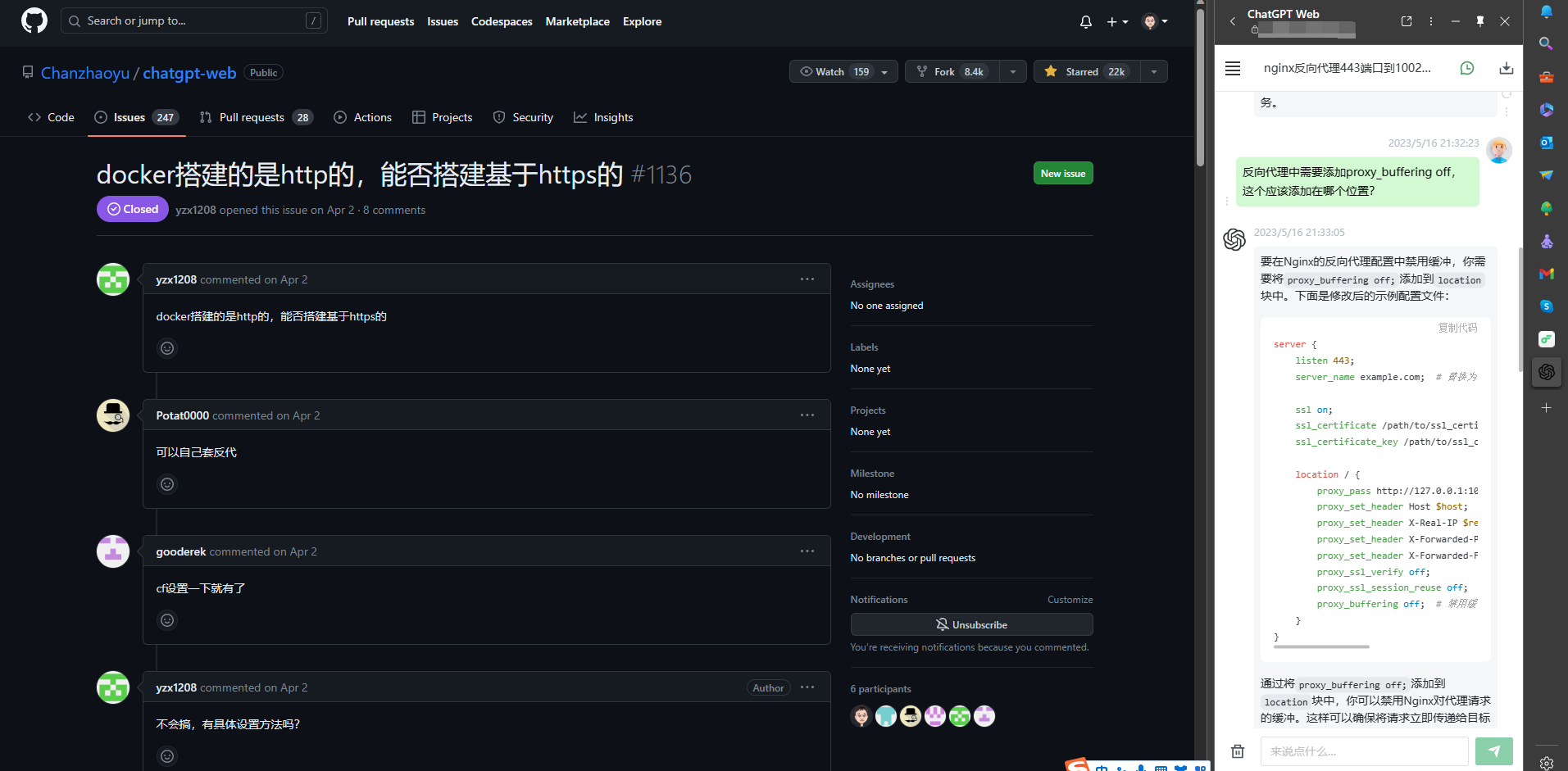Viewport: 1568px width, 771px height.
Task: Open the Marketplace menu item
Action: coord(577,22)
